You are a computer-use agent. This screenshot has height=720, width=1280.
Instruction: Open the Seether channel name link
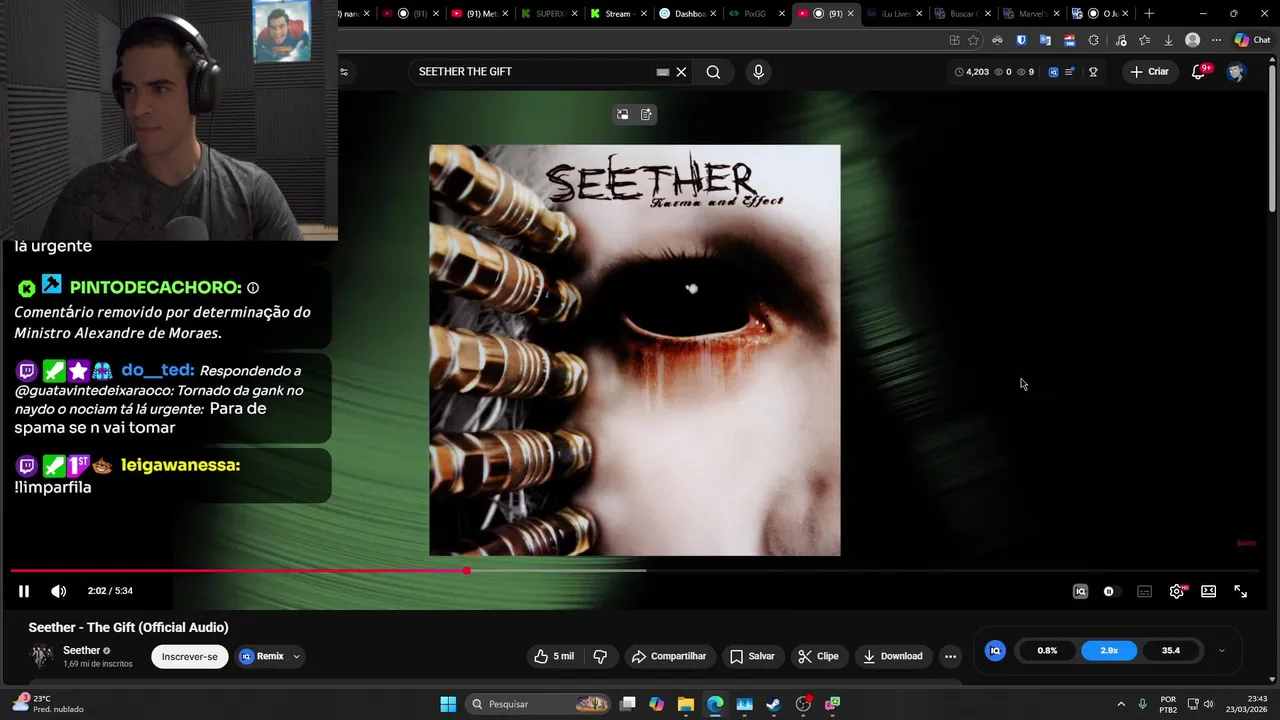click(x=82, y=650)
